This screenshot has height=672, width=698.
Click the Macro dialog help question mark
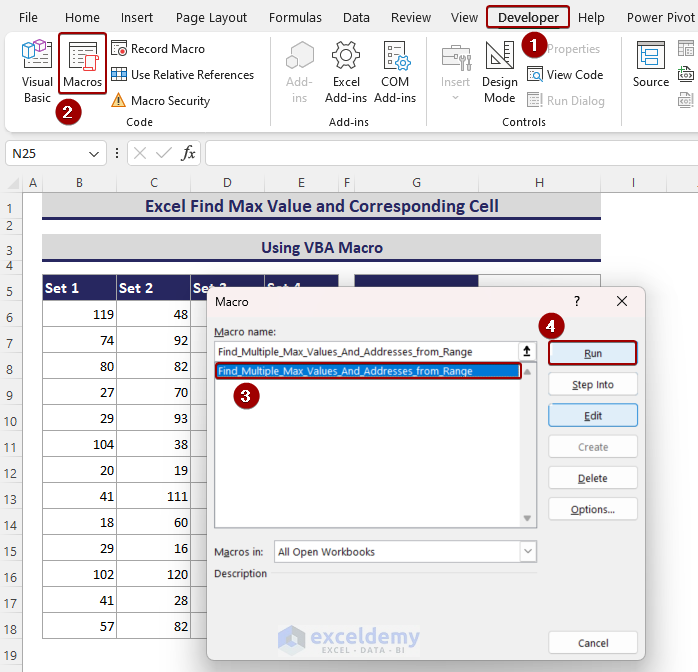[x=577, y=301]
